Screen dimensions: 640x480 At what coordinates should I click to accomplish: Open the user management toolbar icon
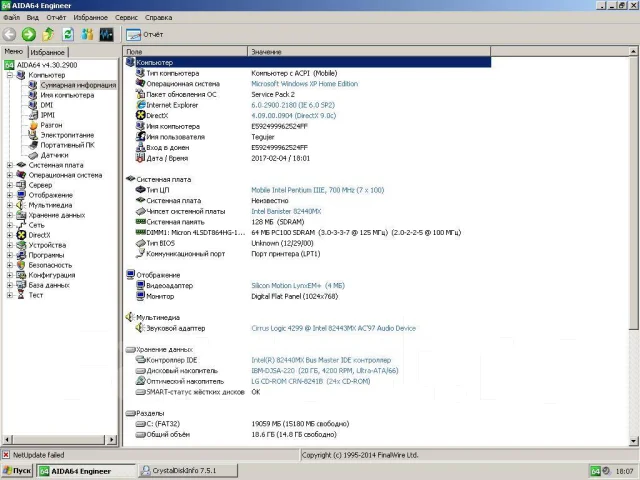pos(87,34)
